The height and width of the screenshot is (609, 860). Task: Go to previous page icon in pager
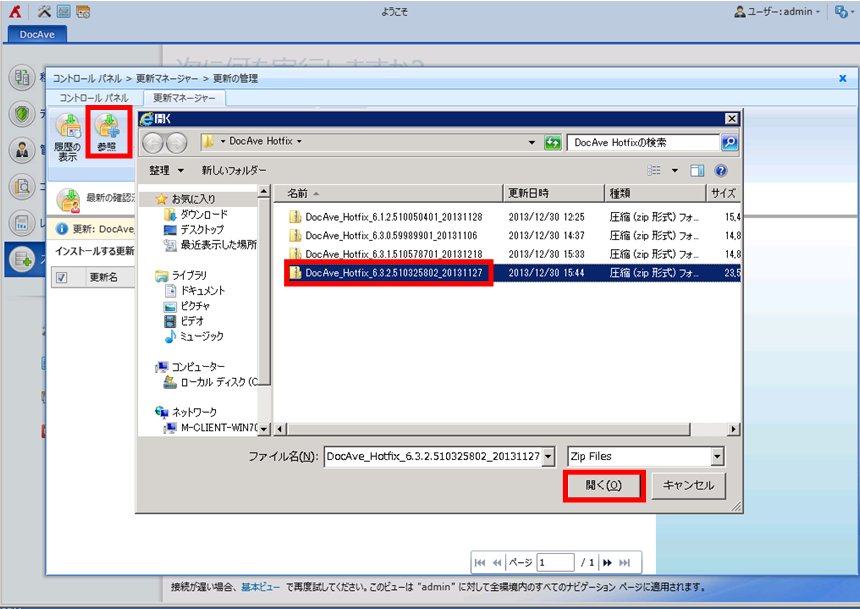[x=497, y=562]
